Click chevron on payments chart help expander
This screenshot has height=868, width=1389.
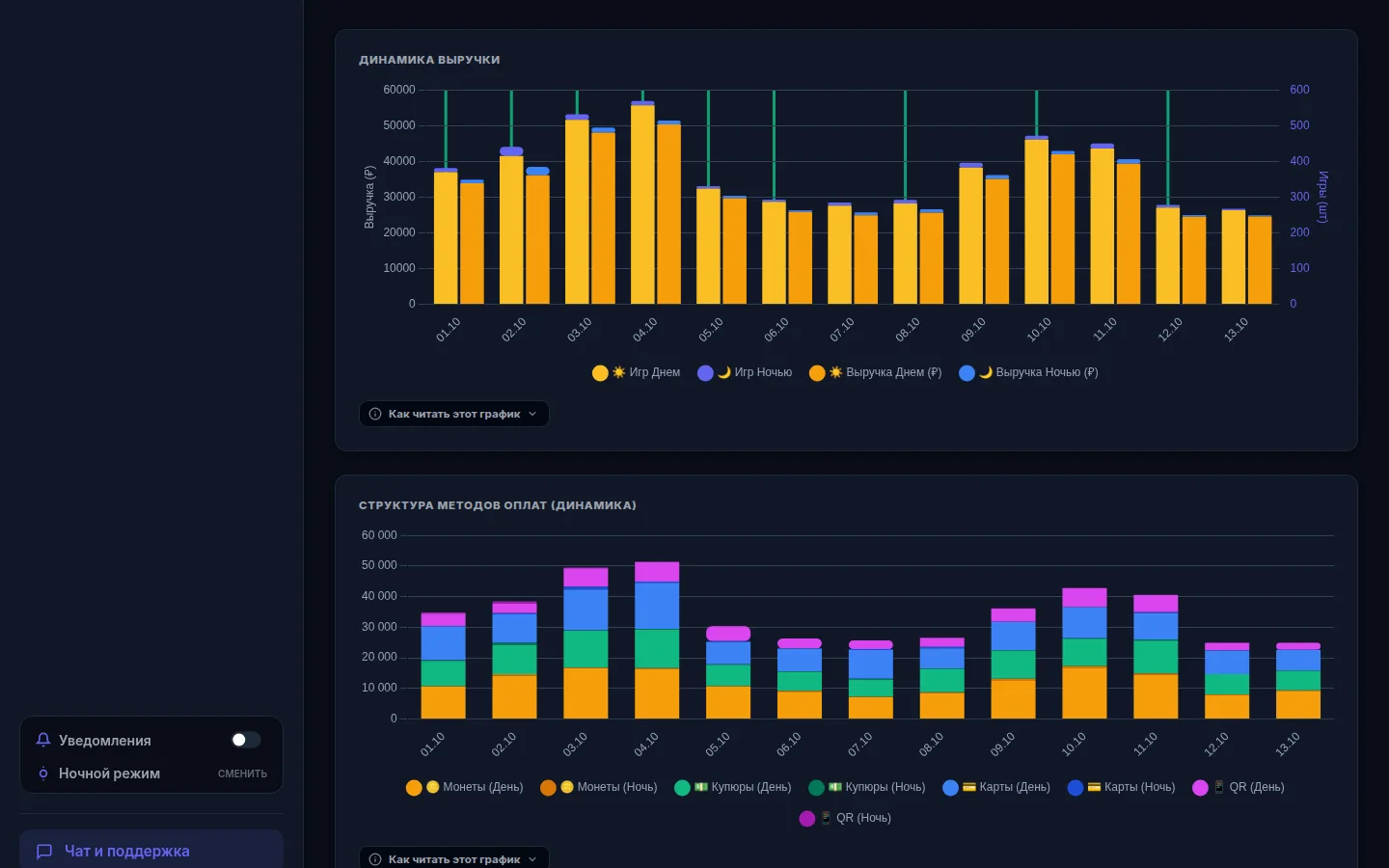532,859
